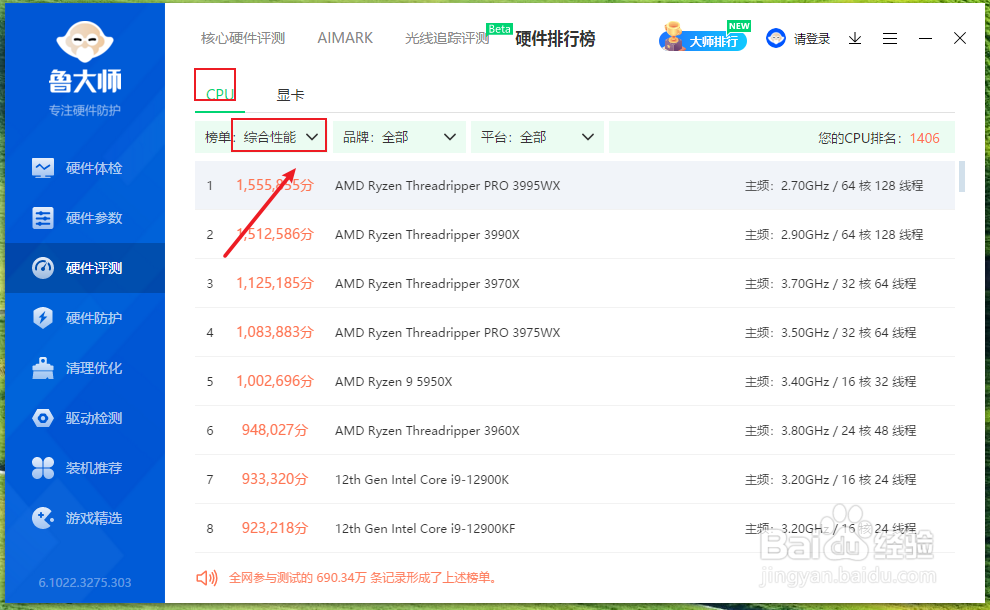
Task: Select the 硬件评测 gauge icon
Action: click(x=43, y=268)
